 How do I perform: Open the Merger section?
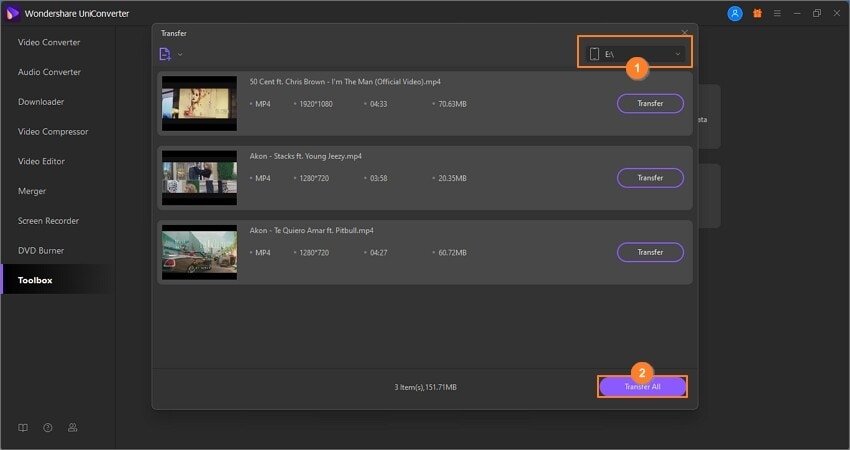point(32,191)
